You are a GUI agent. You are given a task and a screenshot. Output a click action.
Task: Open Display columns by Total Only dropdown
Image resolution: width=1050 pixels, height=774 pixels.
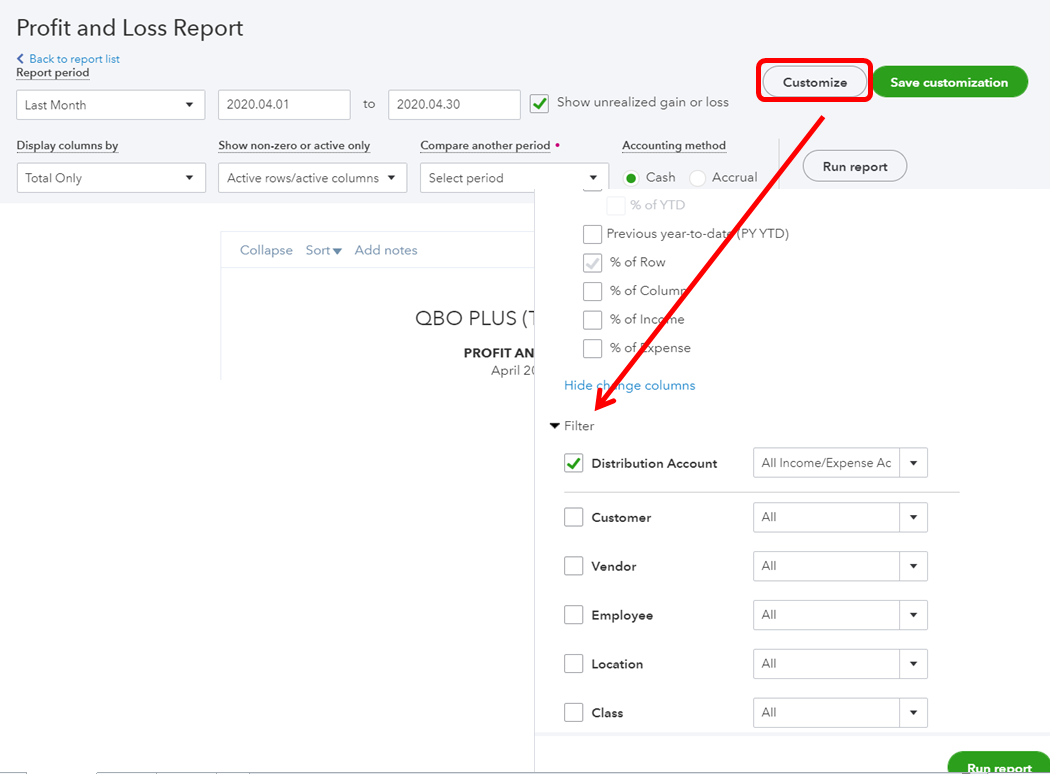(x=110, y=178)
